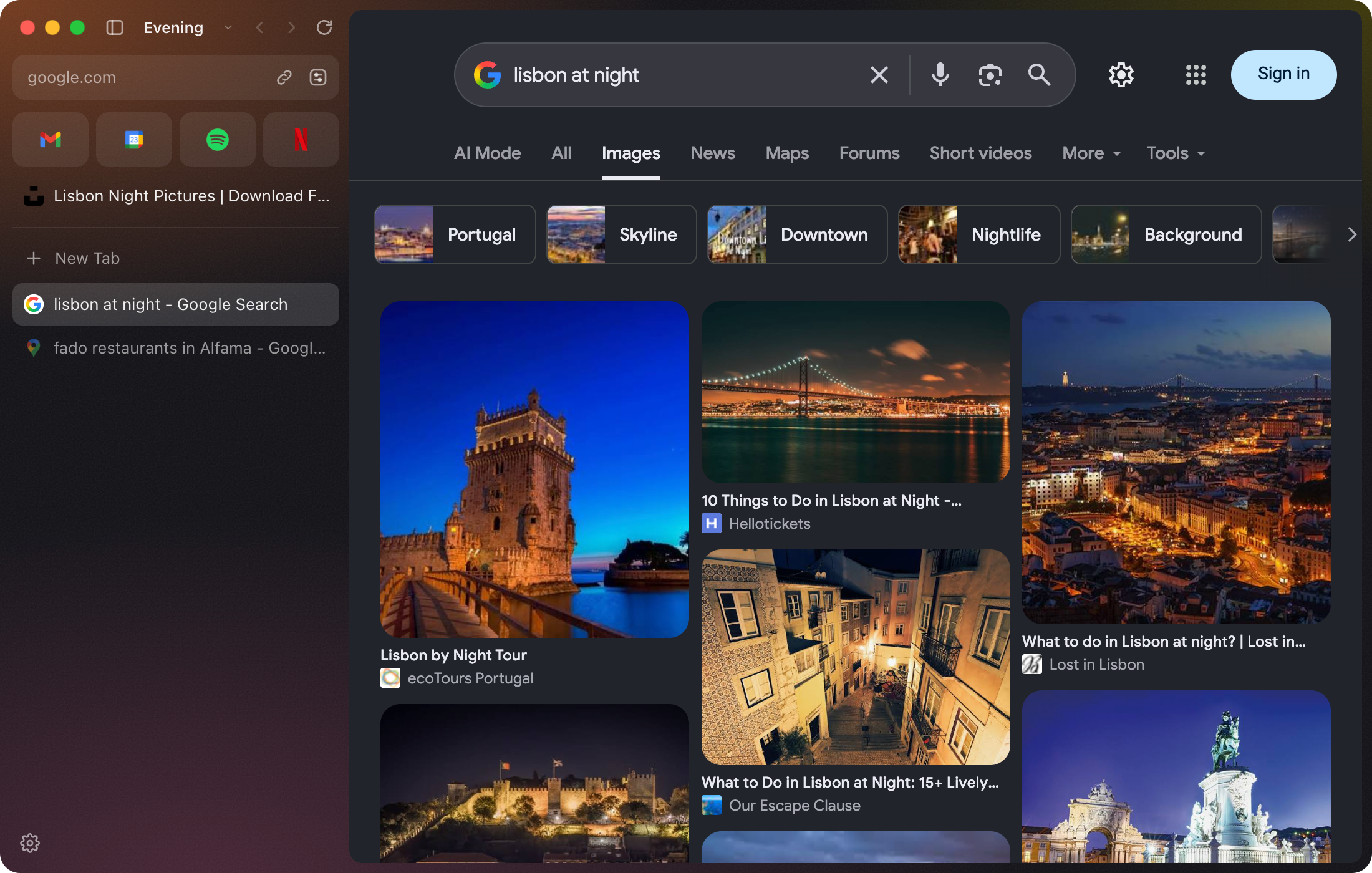Filter by the Portugal chip
The width and height of the screenshot is (1372, 873).
(x=455, y=234)
